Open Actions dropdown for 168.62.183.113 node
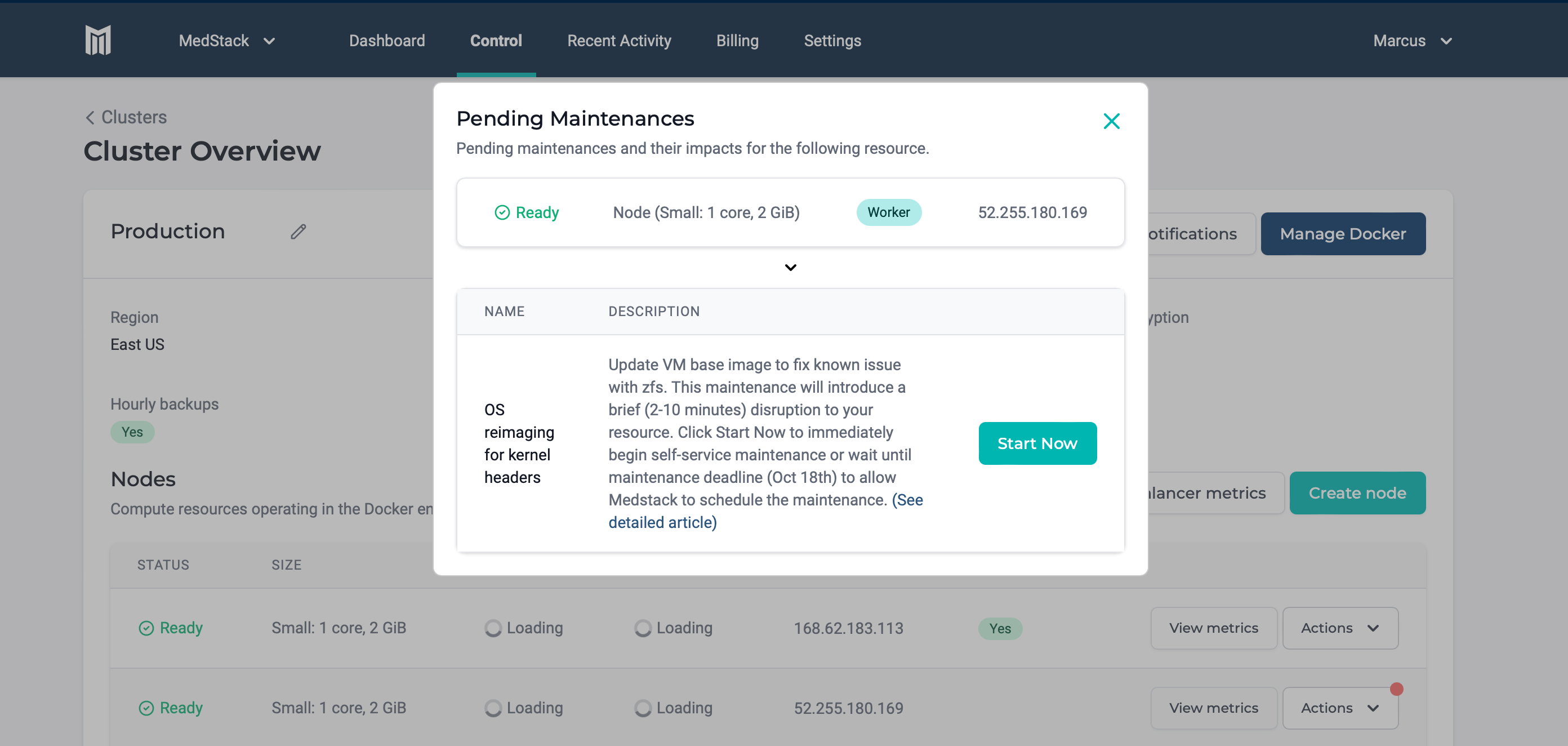Viewport: 1568px width, 746px height. tap(1339, 628)
